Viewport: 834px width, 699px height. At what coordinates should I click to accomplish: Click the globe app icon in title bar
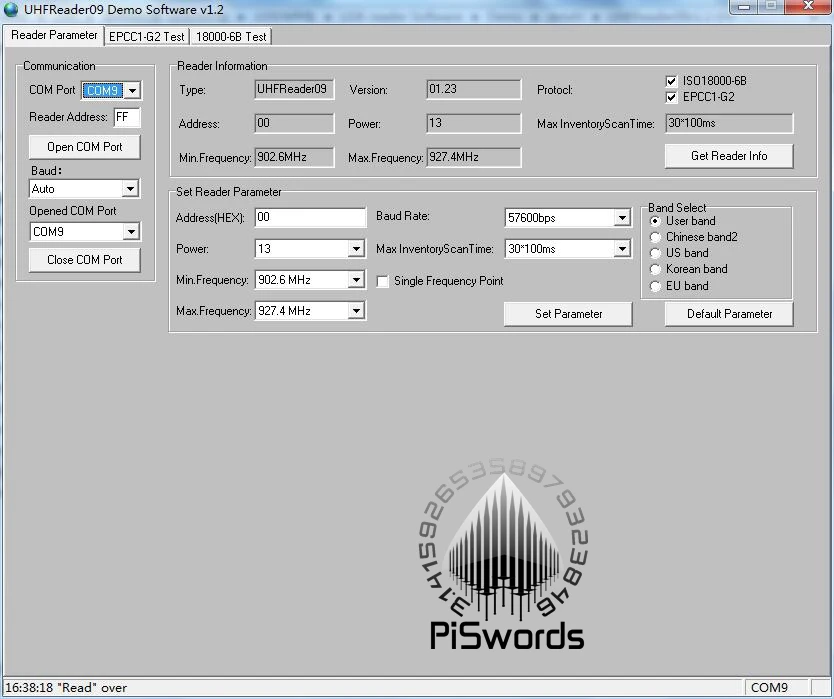click(x=11, y=9)
